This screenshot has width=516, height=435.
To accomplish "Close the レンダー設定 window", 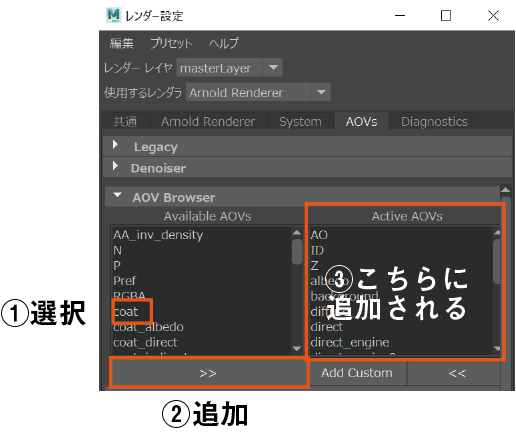I will point(493,15).
